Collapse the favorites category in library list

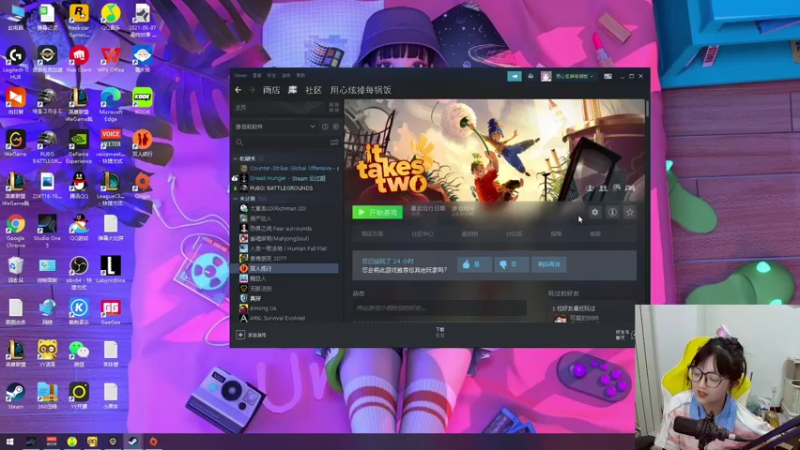coord(236,159)
